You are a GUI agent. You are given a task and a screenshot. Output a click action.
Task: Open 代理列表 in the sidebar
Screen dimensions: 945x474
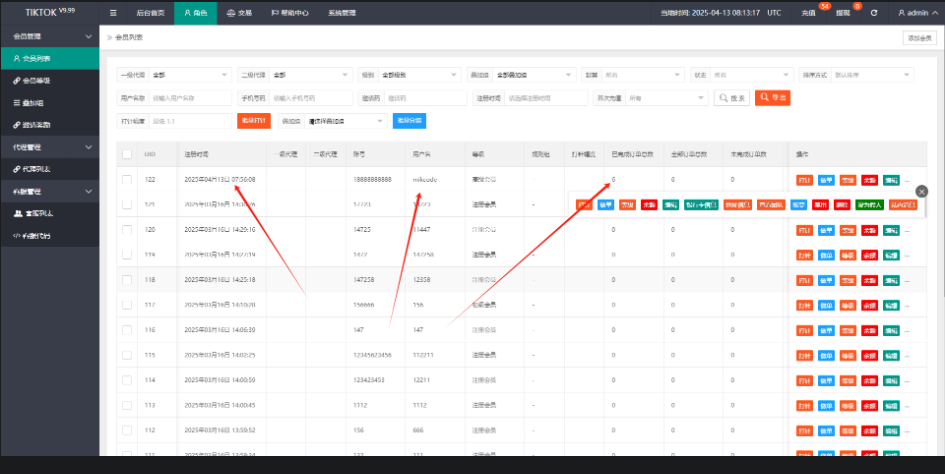50,169
